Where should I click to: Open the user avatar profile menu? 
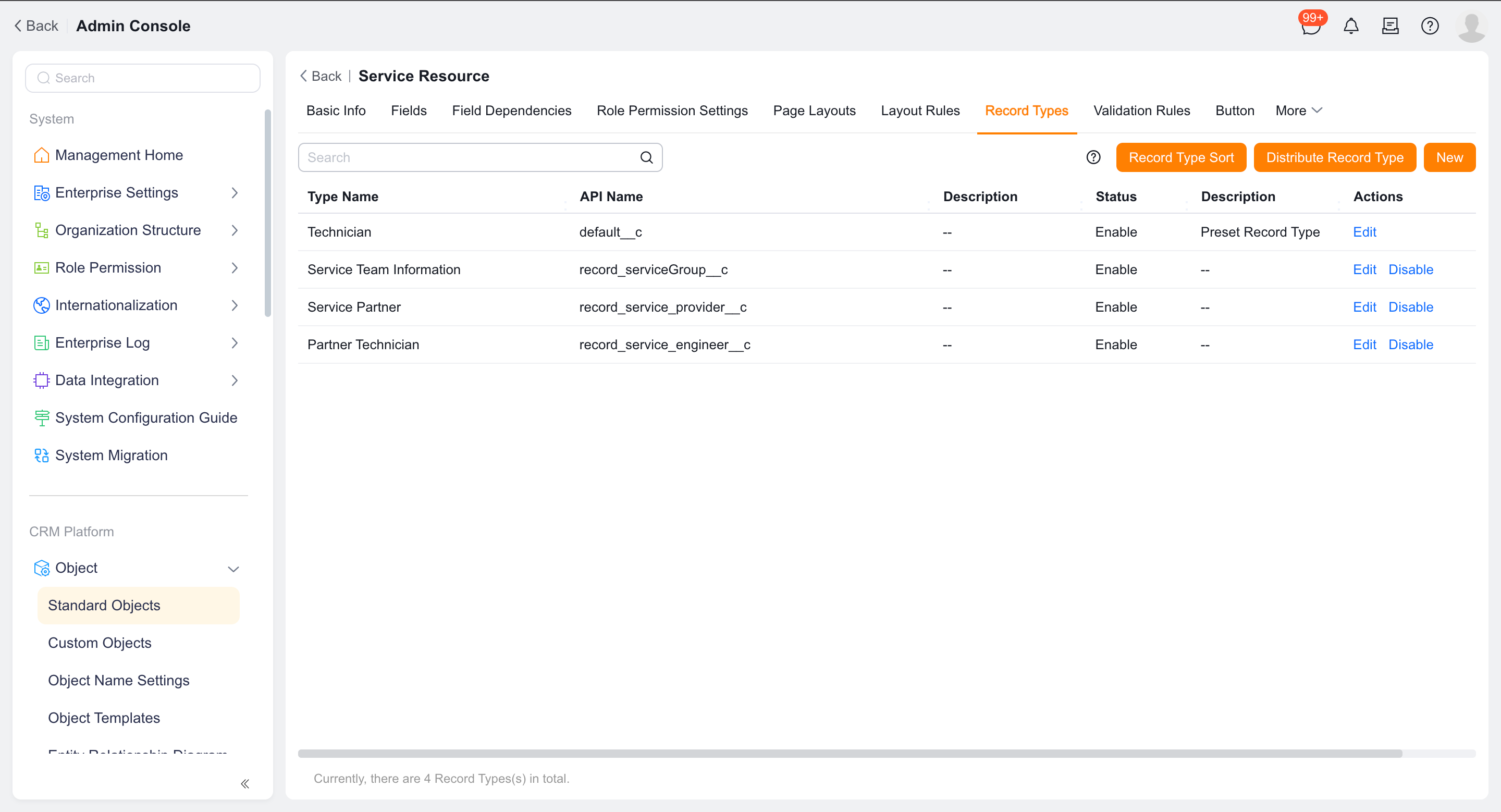pos(1471,27)
